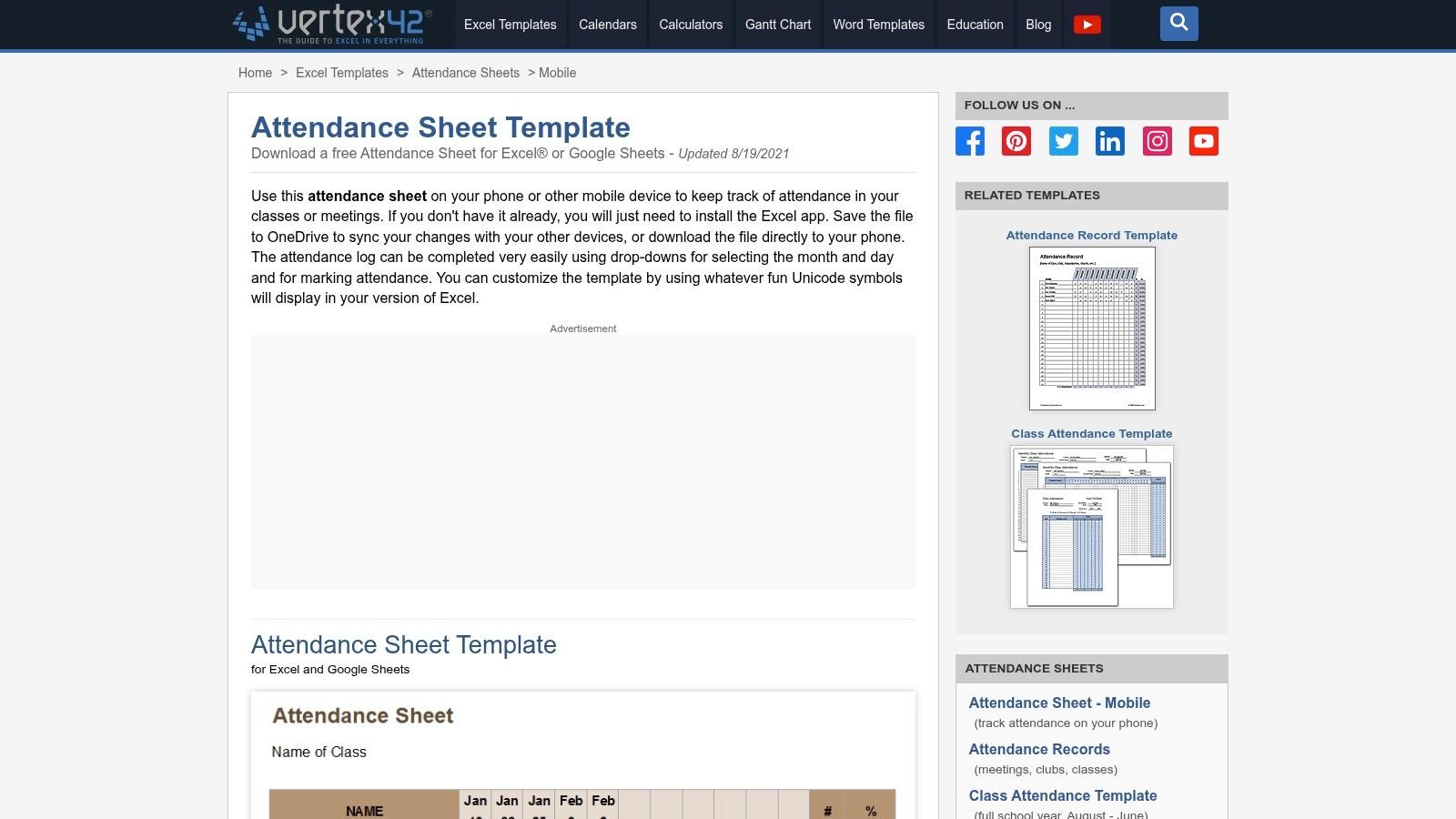Open the Instagram follow icon
This screenshot has height=819, width=1456.
[x=1157, y=141]
